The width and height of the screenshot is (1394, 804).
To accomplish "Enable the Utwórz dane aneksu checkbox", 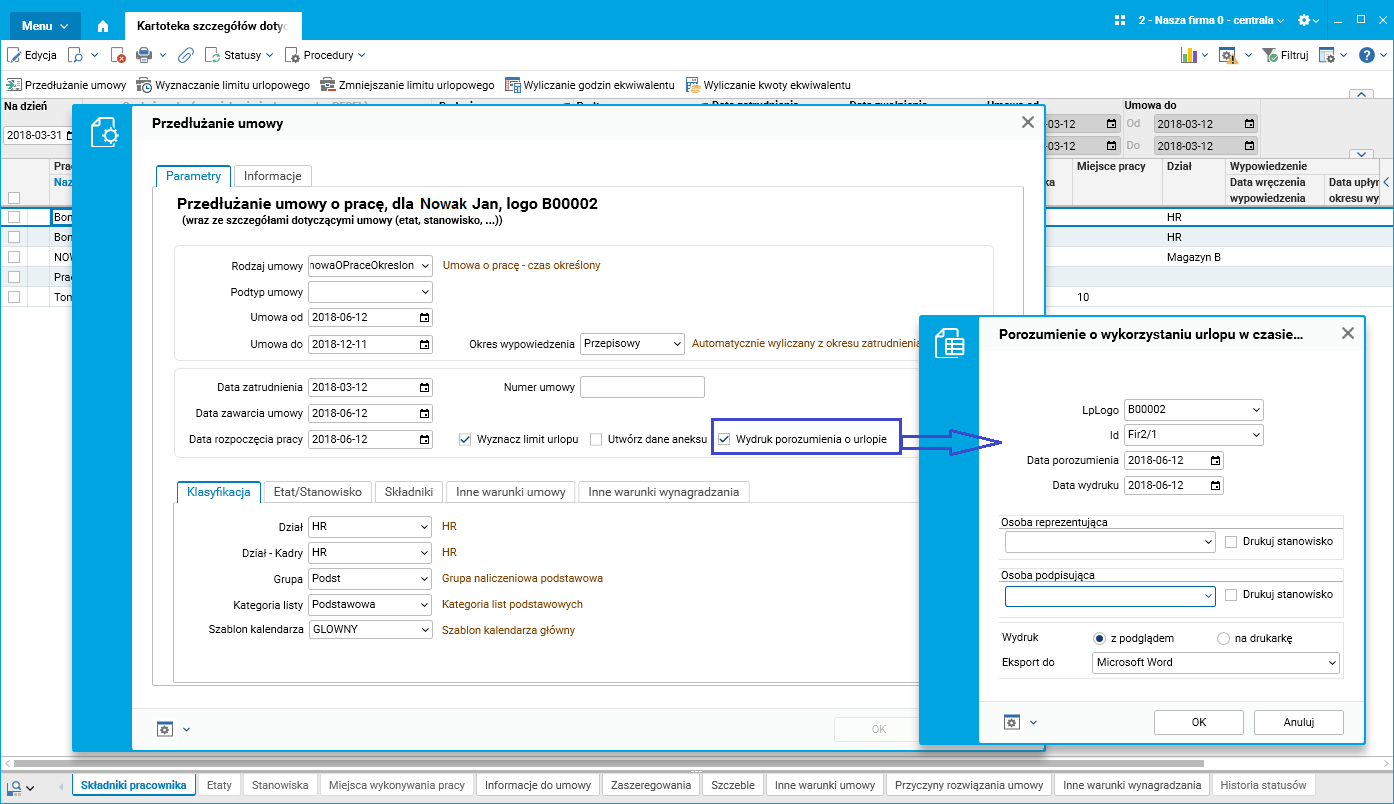I will coord(596,439).
